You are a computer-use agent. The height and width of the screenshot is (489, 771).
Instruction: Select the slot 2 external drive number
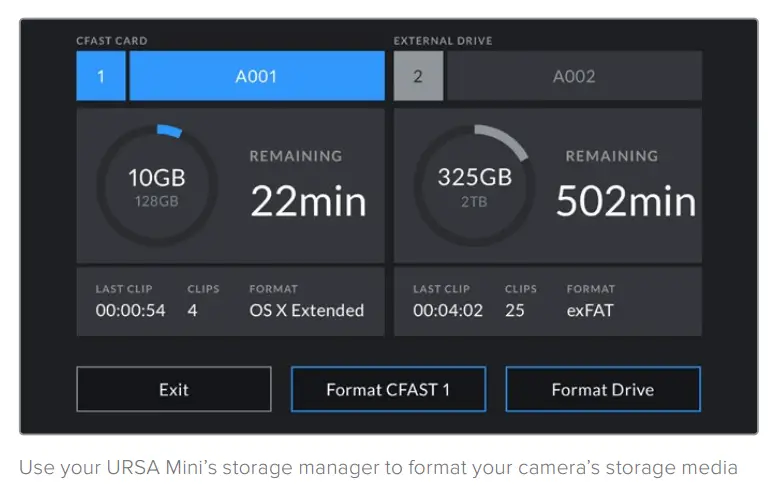418,76
